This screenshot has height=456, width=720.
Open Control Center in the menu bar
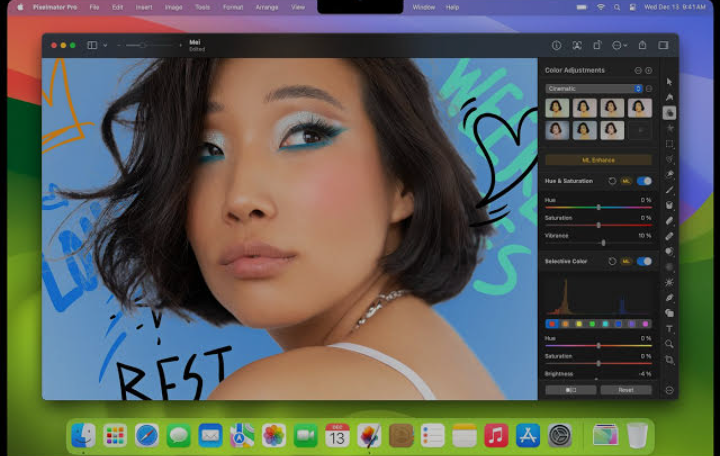633,7
